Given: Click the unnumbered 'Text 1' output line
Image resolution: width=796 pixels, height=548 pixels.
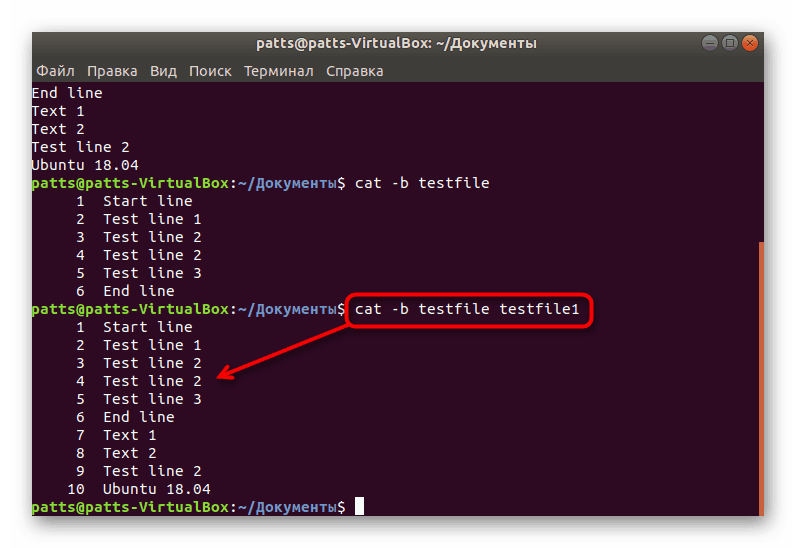Looking at the screenshot, I should (x=58, y=111).
